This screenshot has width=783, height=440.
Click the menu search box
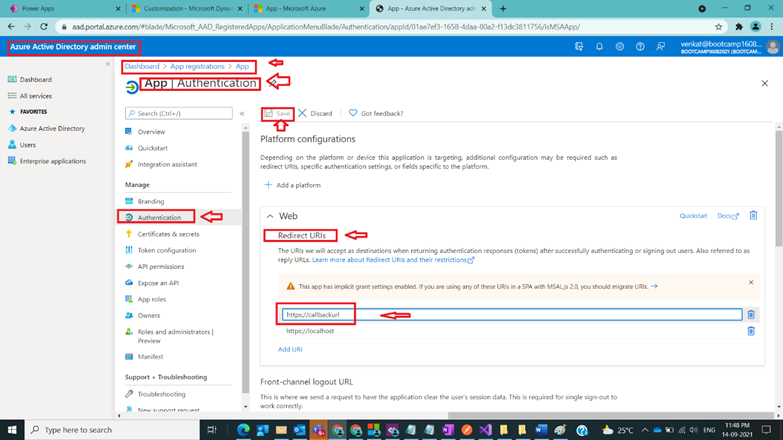179,113
